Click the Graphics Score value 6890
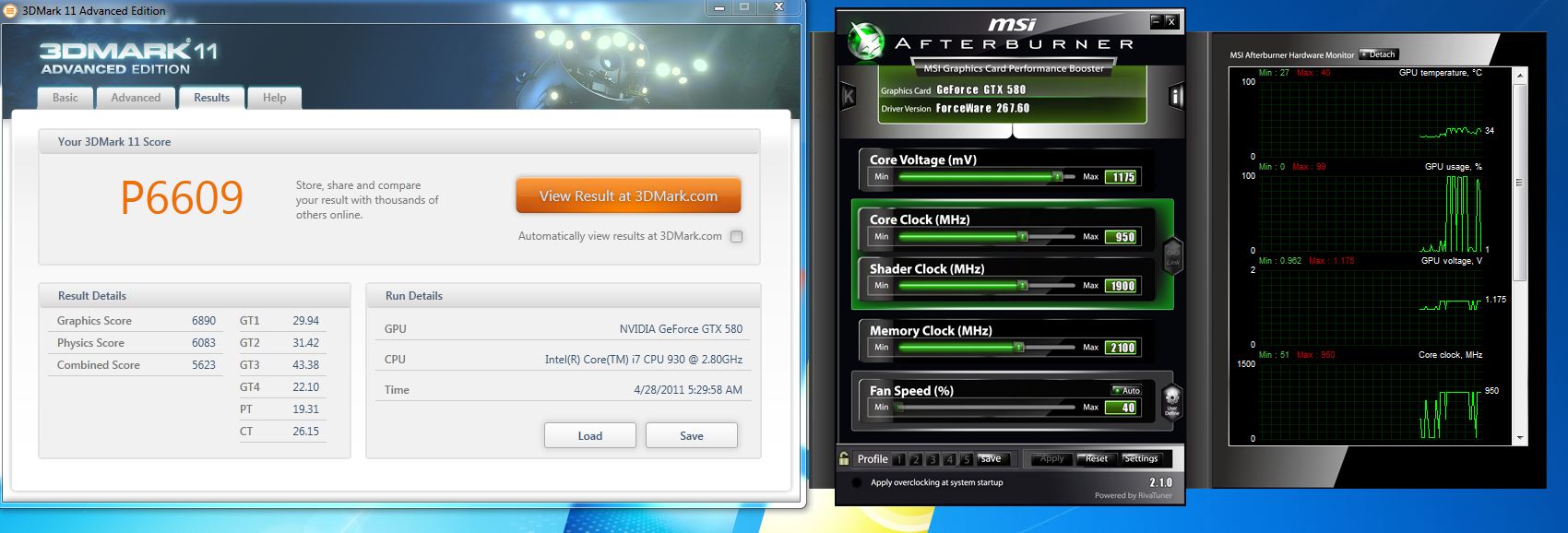Image resolution: width=1568 pixels, height=533 pixels. tap(204, 321)
